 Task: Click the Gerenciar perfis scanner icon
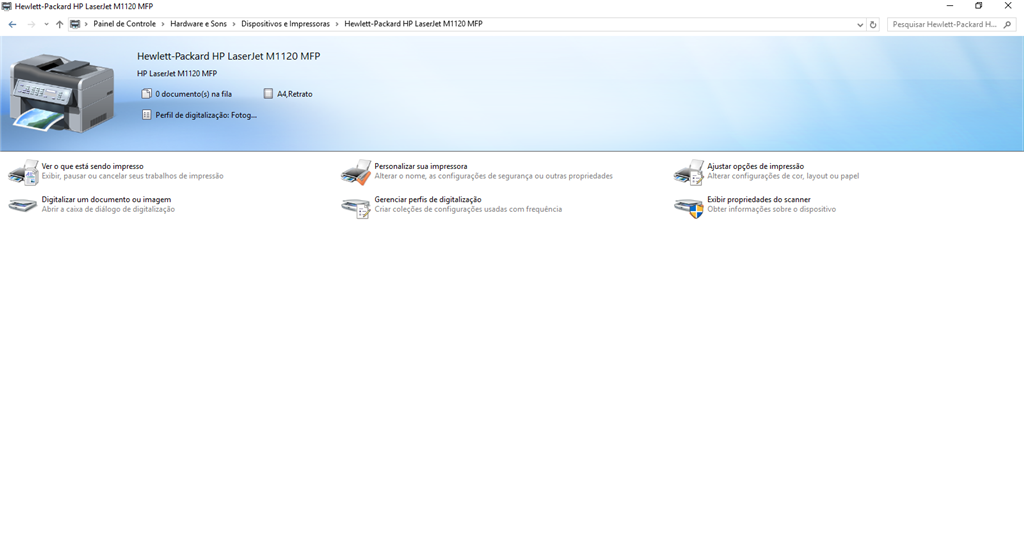tap(356, 207)
